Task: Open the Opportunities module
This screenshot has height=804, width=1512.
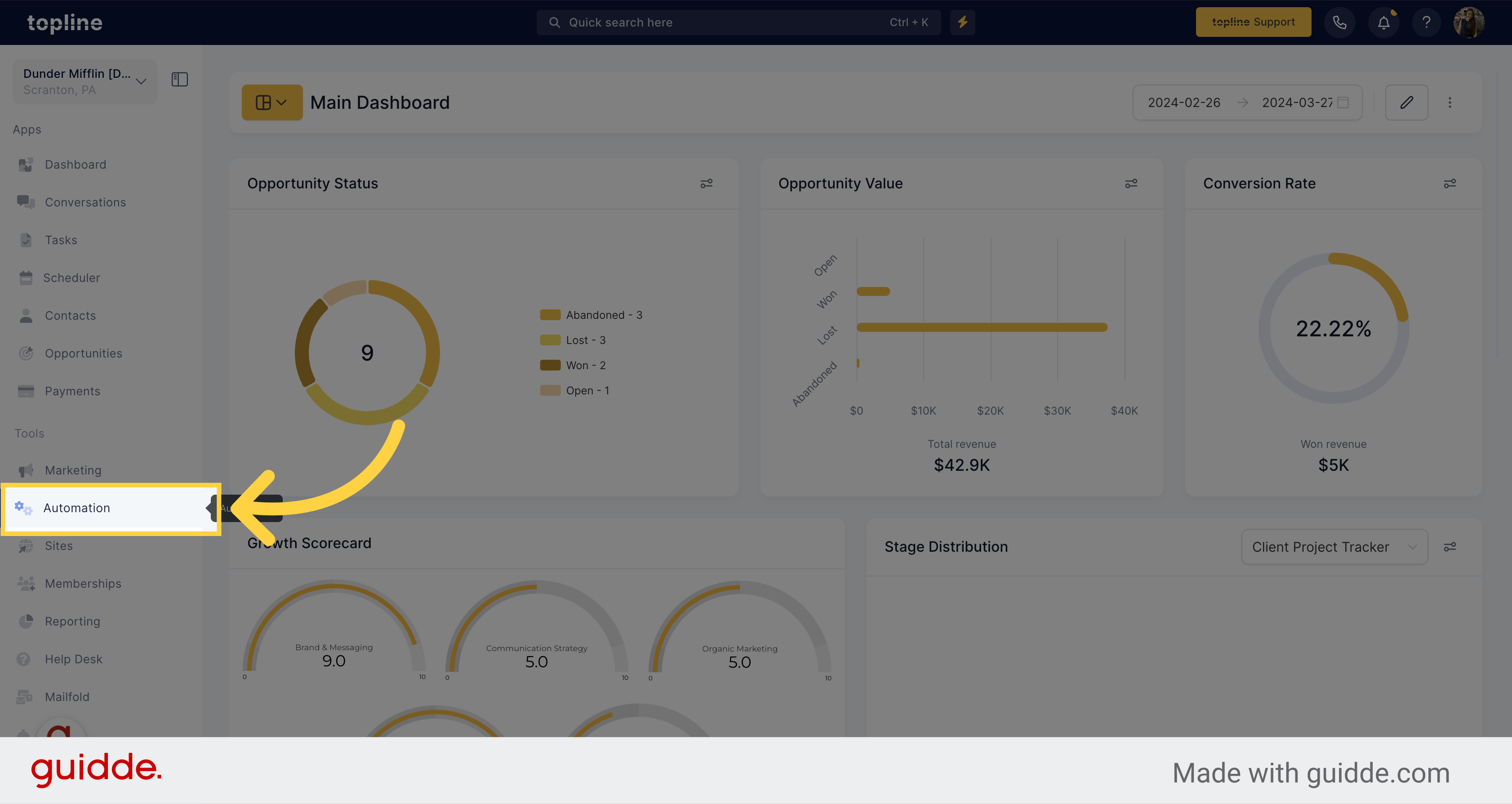Action: tap(84, 352)
